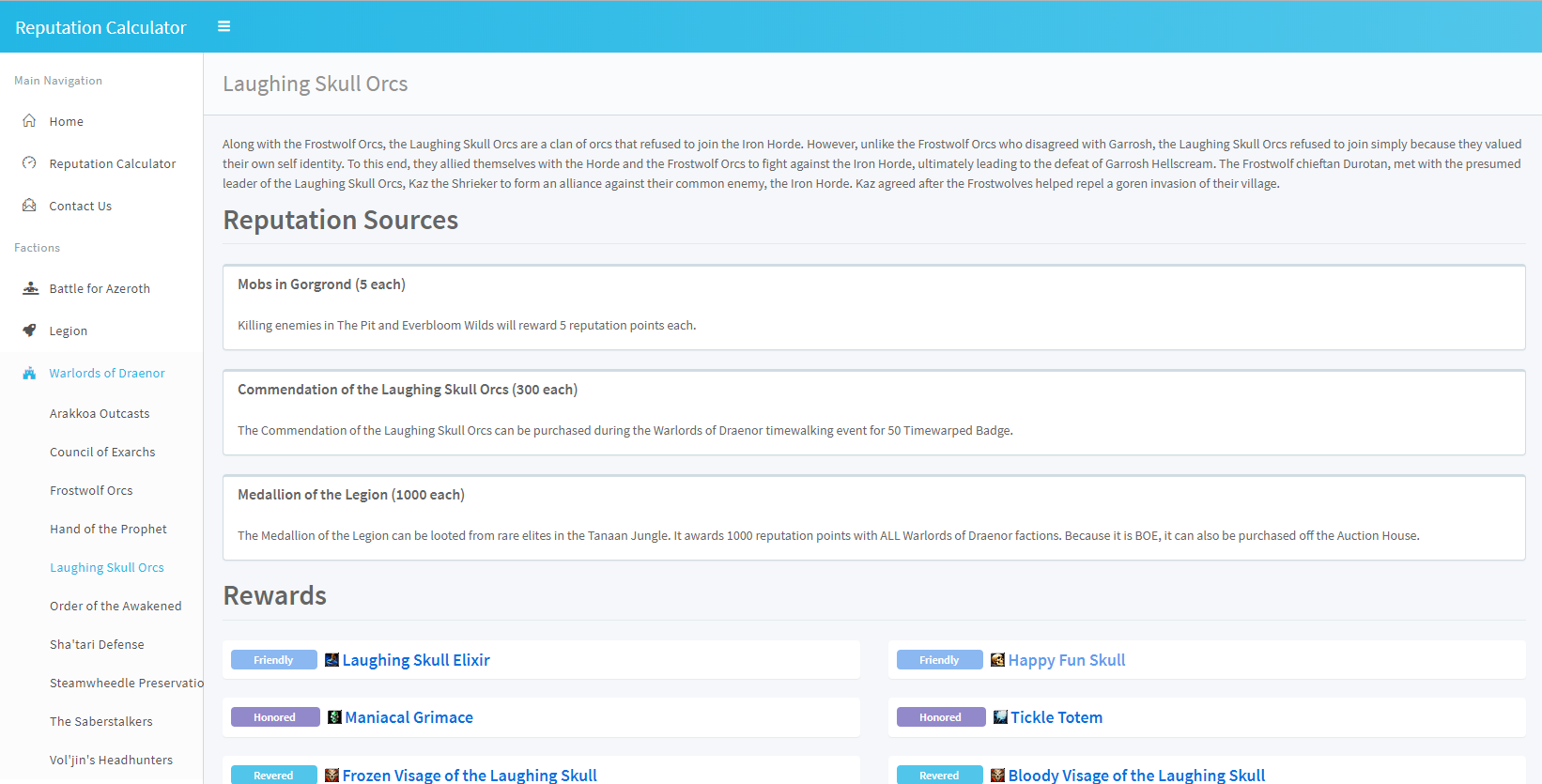Click the Home house icon
This screenshot has width=1542, height=784.
(x=29, y=120)
